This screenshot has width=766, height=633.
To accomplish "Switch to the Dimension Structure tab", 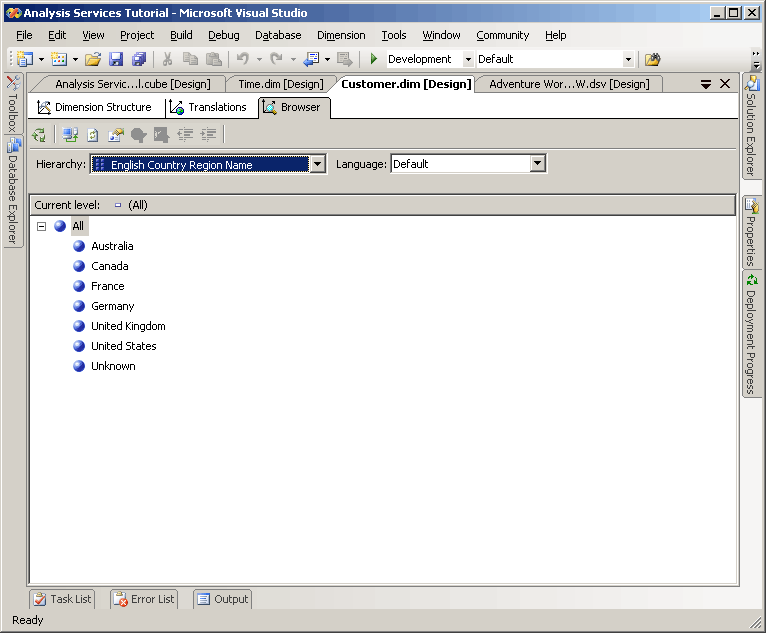I will coord(95,107).
